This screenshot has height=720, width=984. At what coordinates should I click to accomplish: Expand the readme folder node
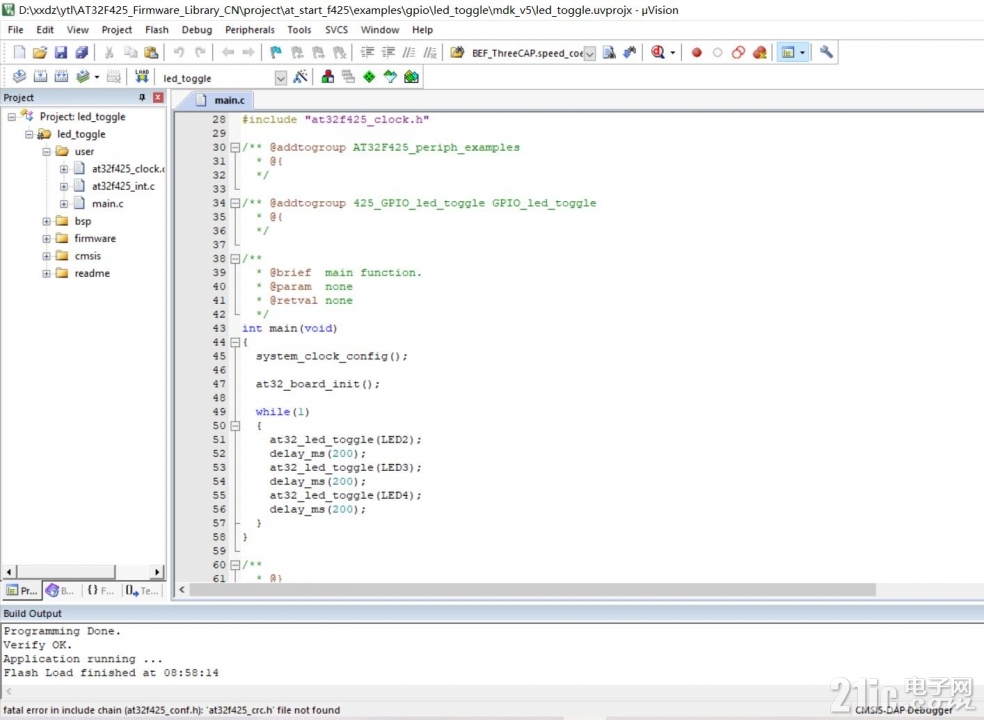pyautogui.click(x=46, y=274)
